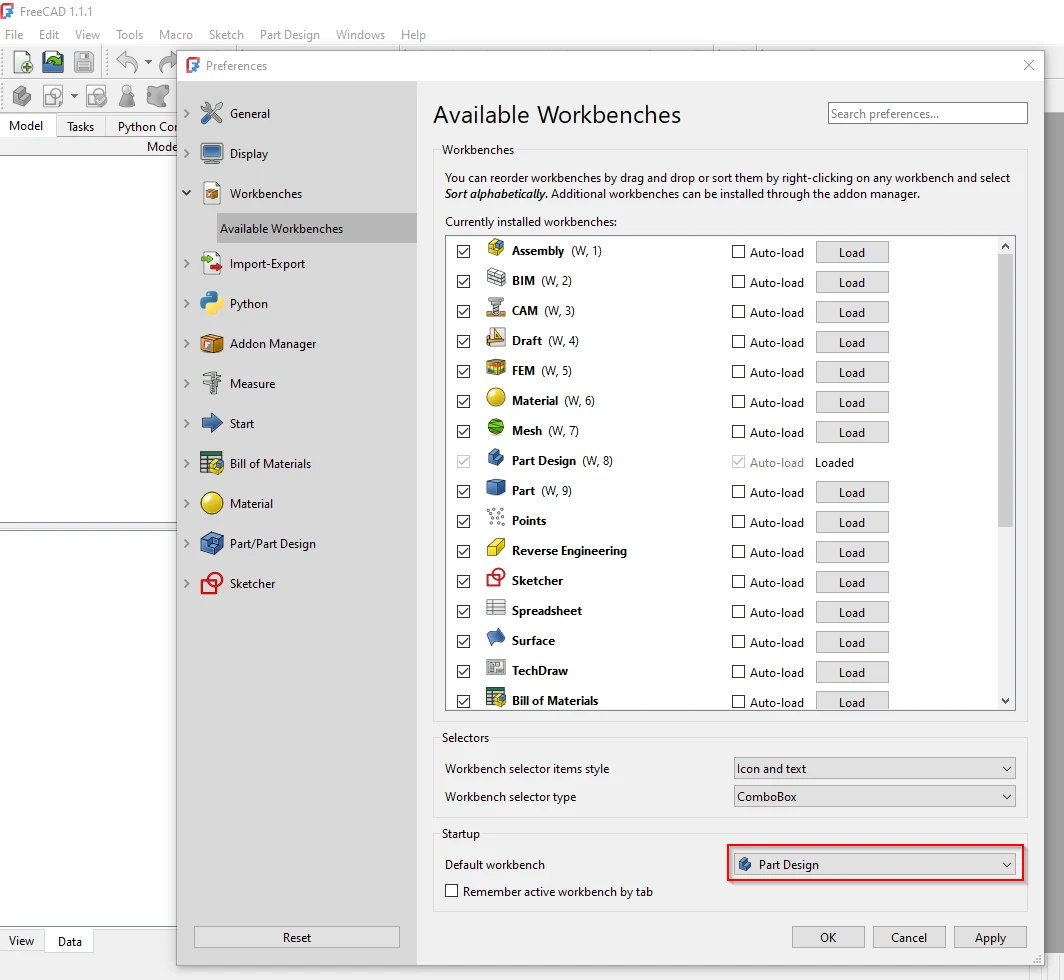Open the Tools menu
Image resolution: width=1064 pixels, height=980 pixels.
point(130,35)
